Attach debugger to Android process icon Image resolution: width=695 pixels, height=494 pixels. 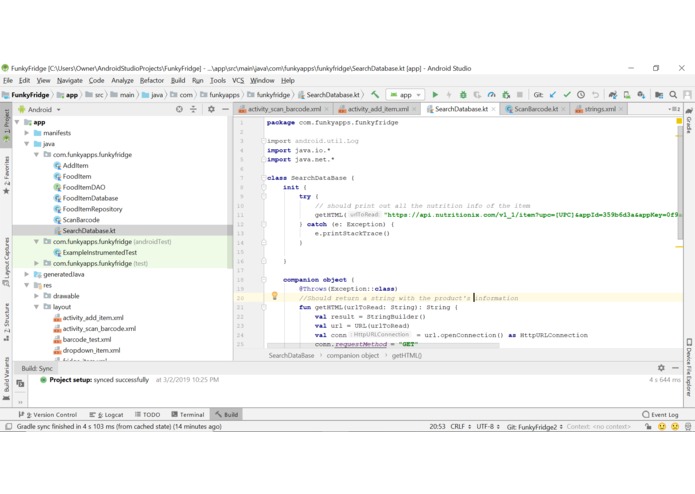tap(506, 94)
